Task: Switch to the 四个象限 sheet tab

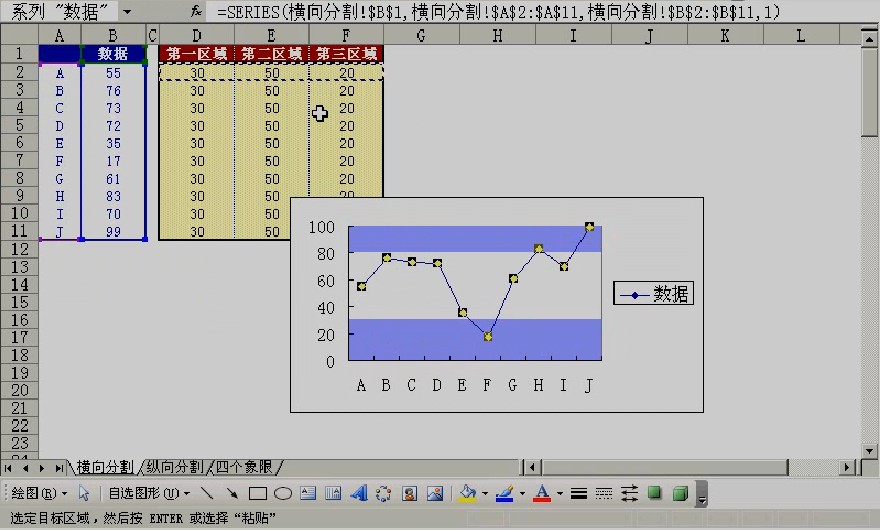Action: point(244,467)
